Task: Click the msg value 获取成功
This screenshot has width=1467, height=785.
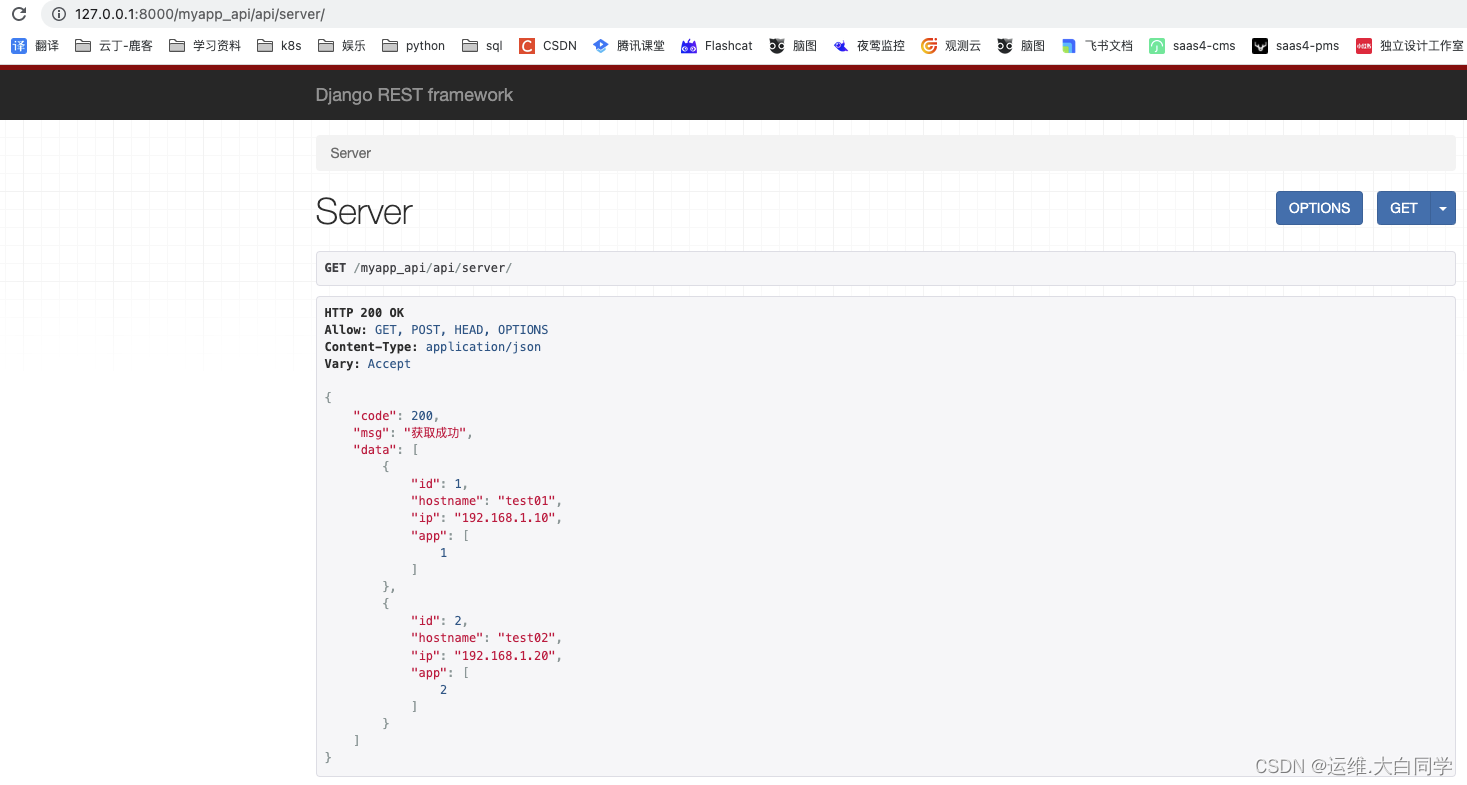Action: (x=435, y=433)
